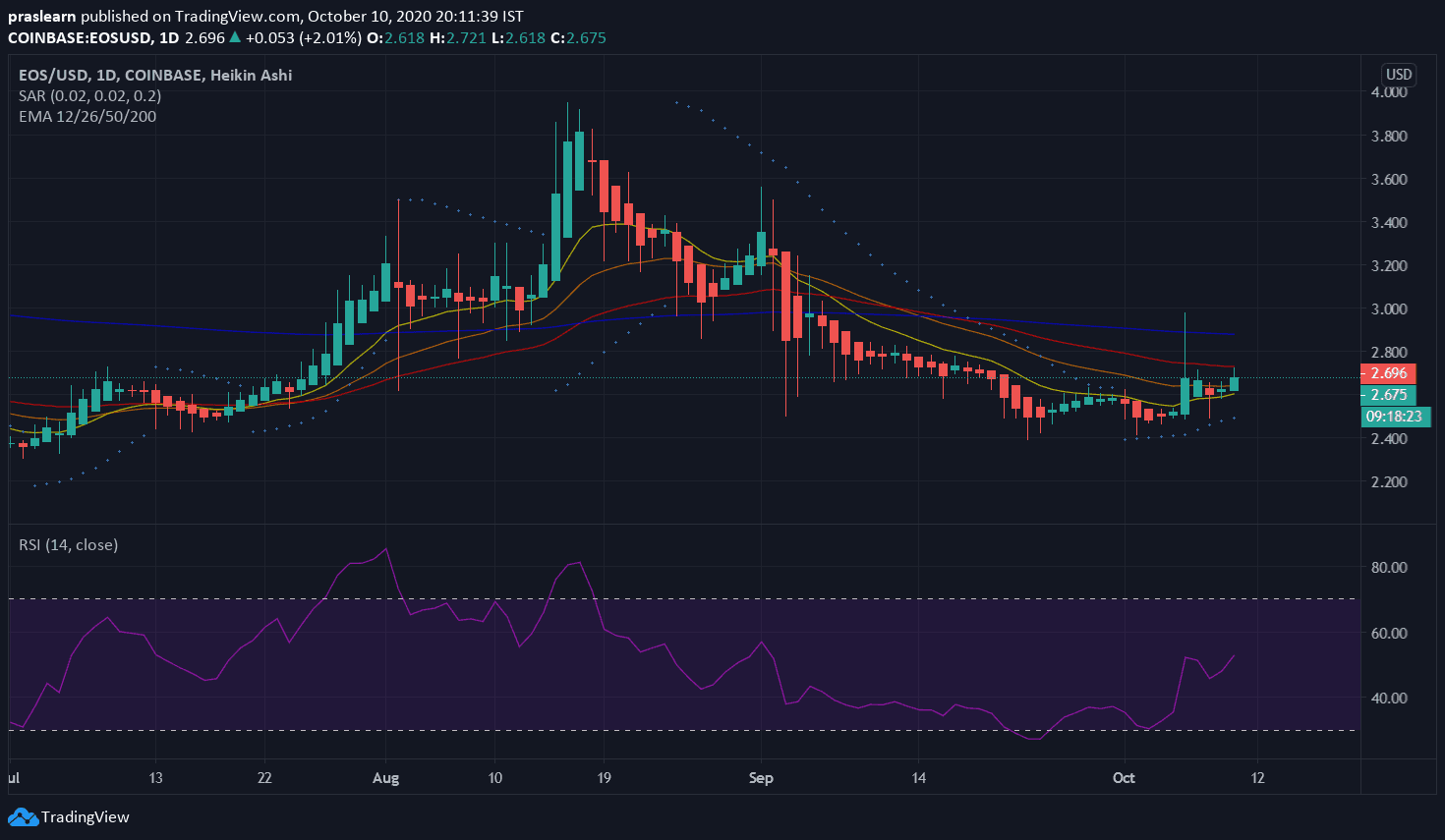Click the TradingView cloud logo icon
The height and width of the screenshot is (840, 1445).
23,816
